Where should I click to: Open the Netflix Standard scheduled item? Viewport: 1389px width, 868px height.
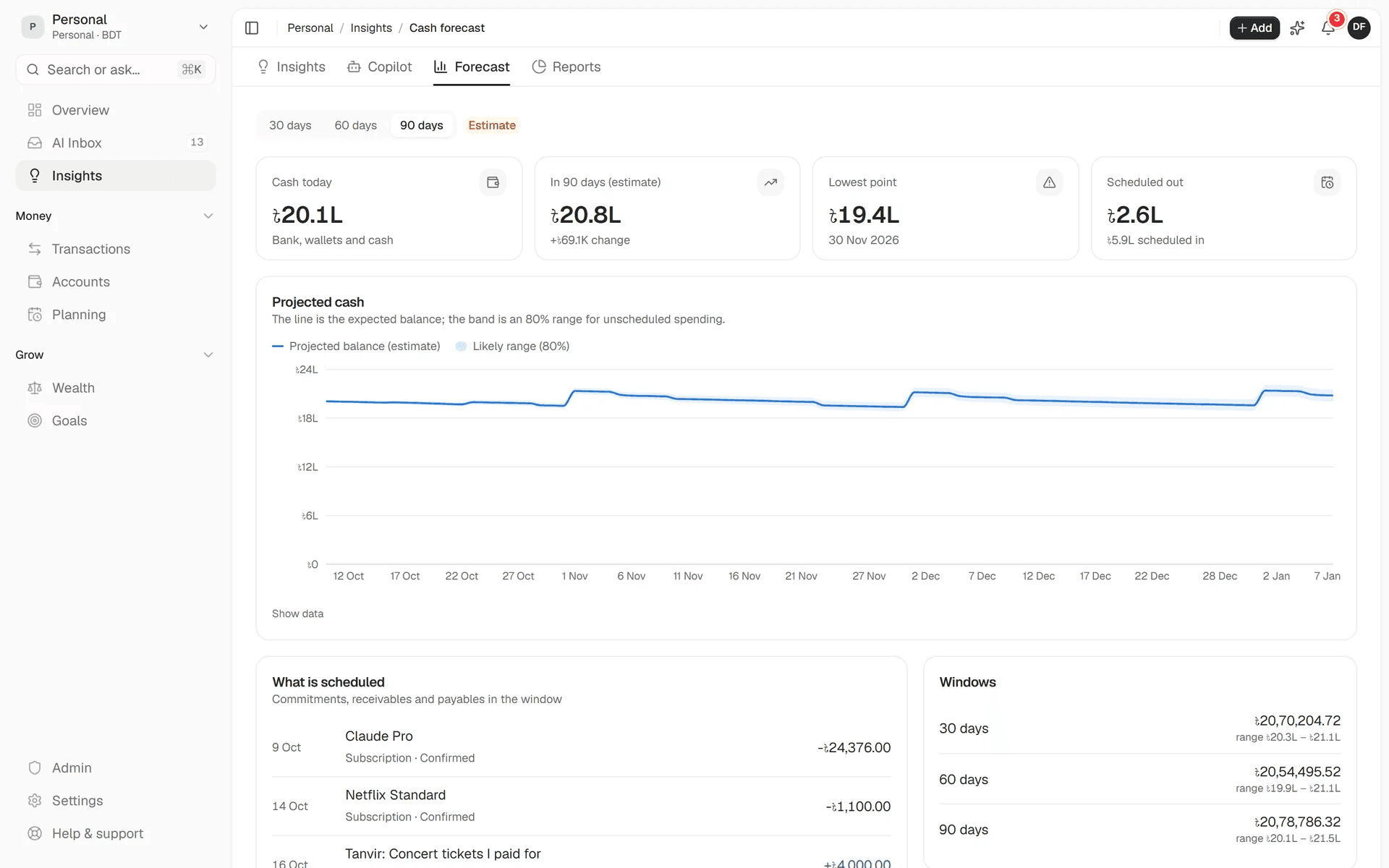coord(581,806)
